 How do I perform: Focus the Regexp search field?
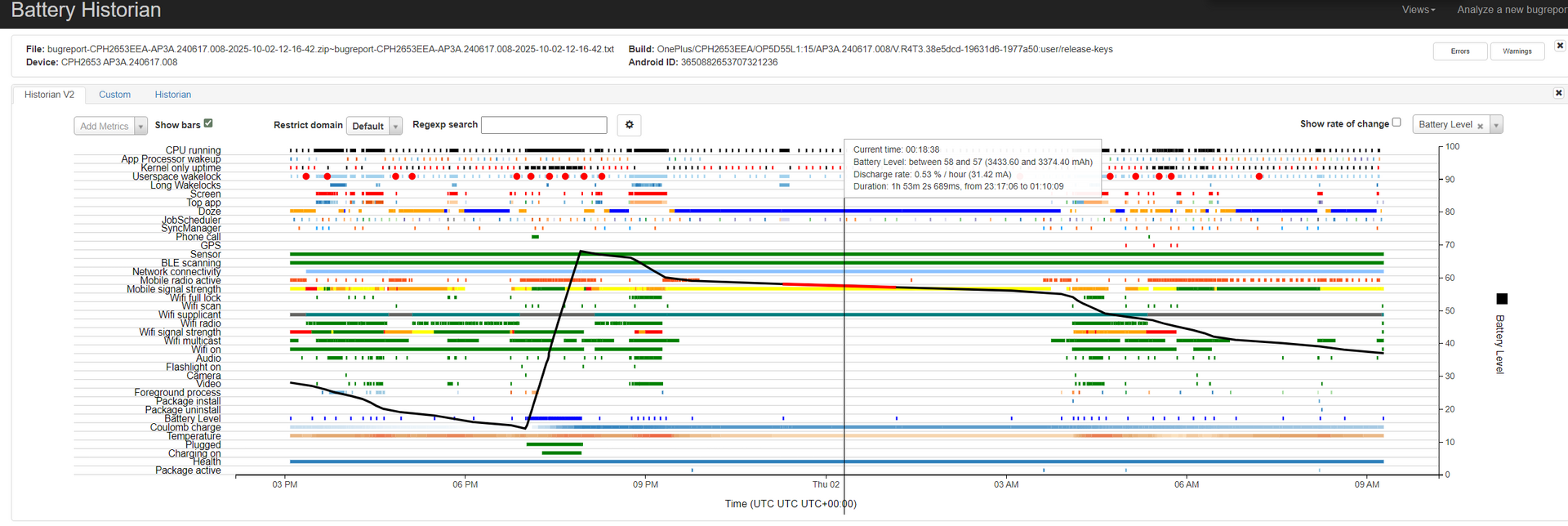(x=544, y=125)
